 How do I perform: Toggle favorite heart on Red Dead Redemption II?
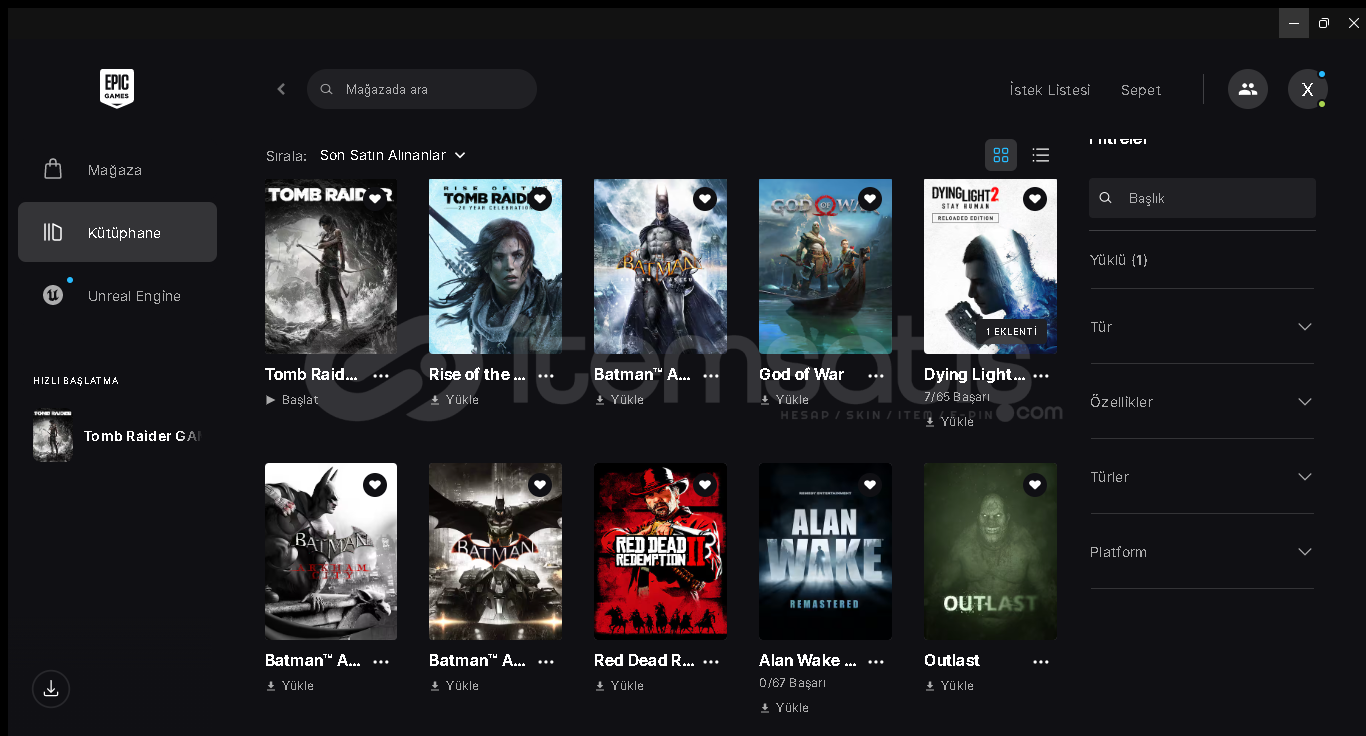(x=705, y=485)
